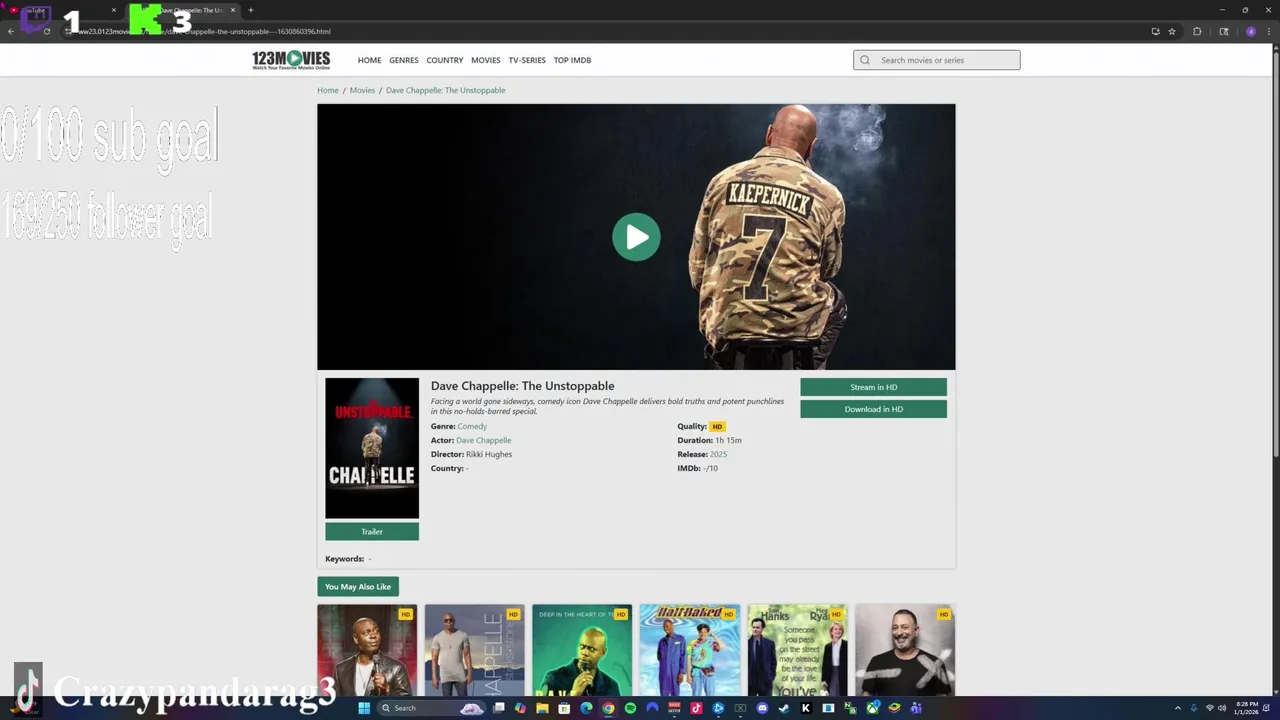
Task: Click the search magnifier icon
Action: click(x=865, y=60)
